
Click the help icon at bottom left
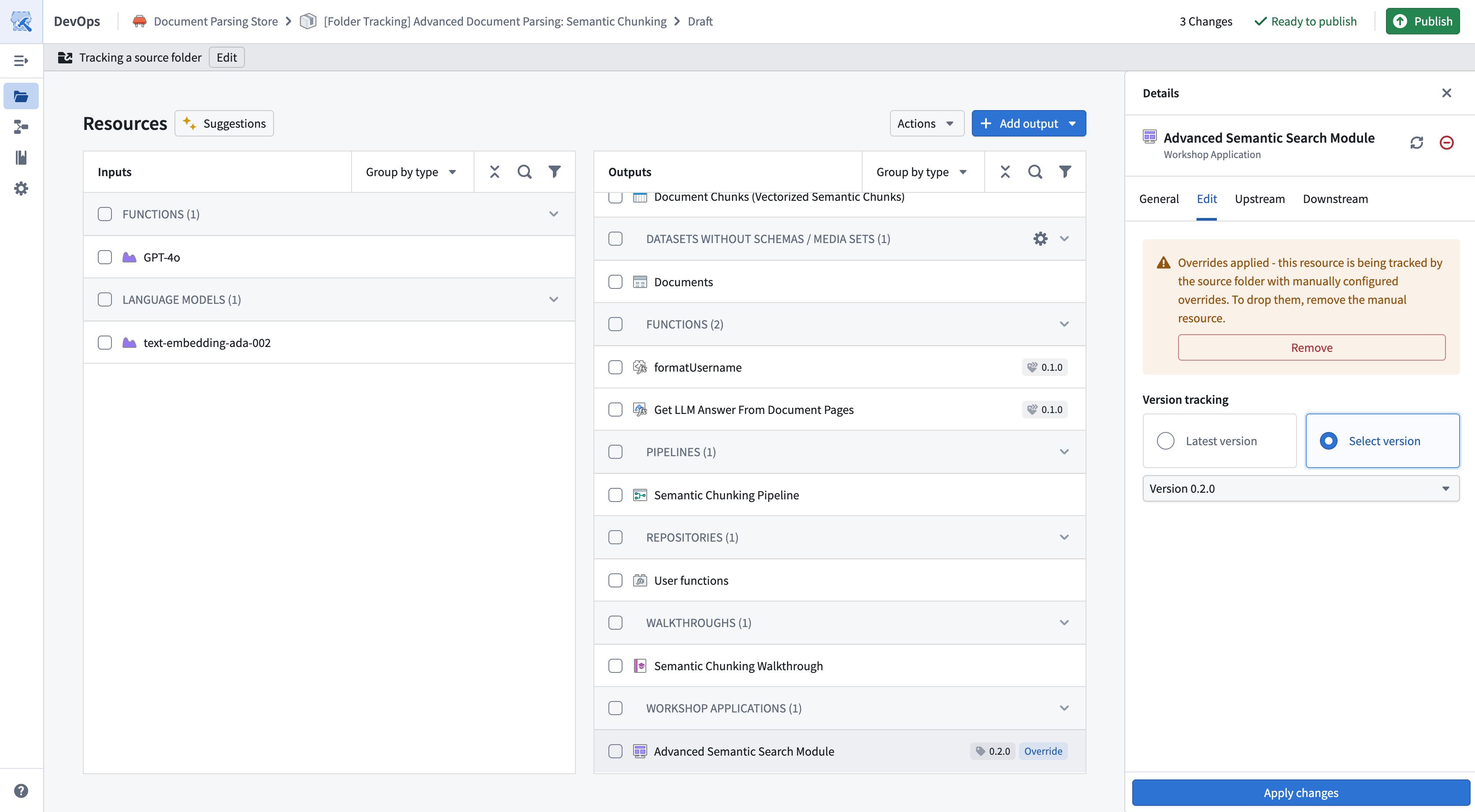point(21,790)
